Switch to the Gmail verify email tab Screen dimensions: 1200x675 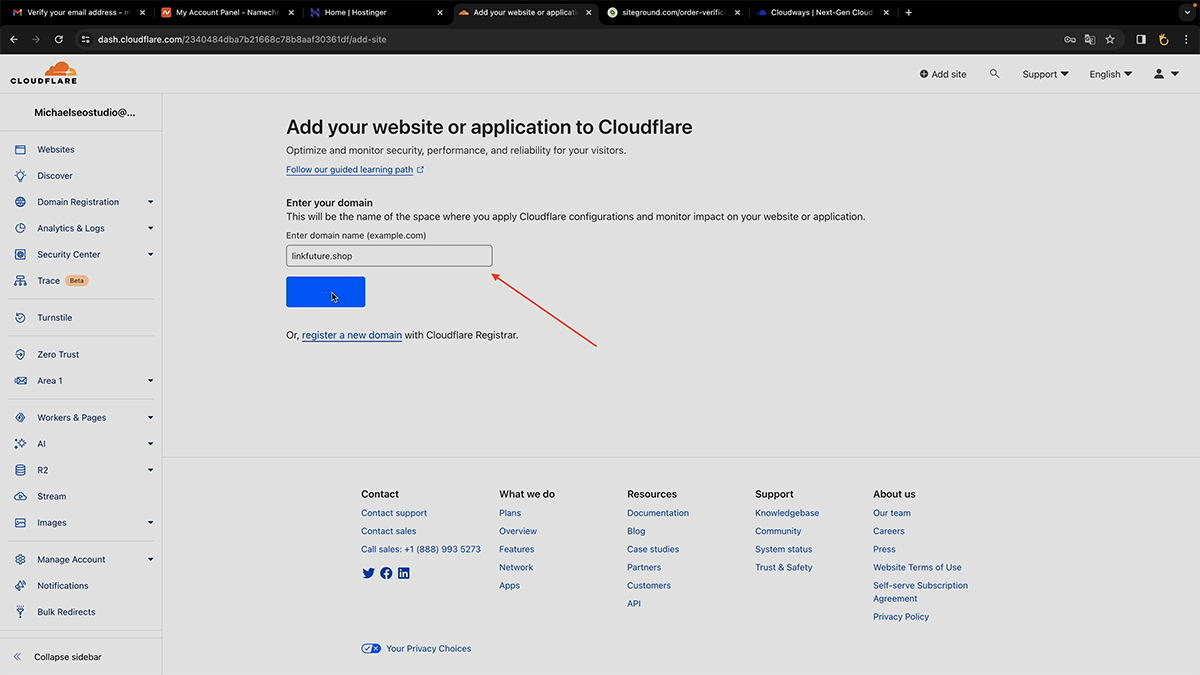click(77, 12)
